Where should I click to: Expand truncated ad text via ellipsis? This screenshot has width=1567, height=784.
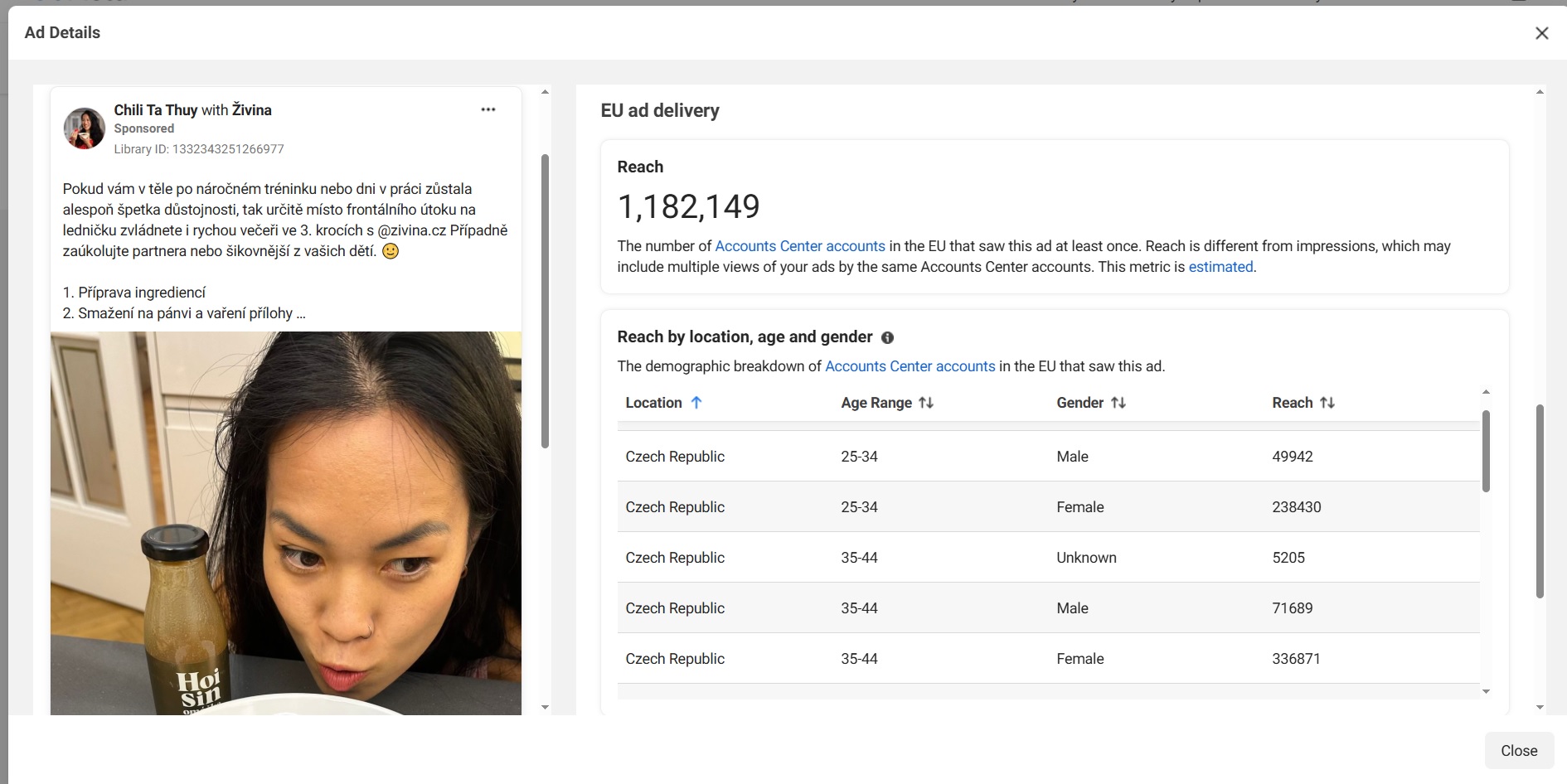click(x=300, y=313)
